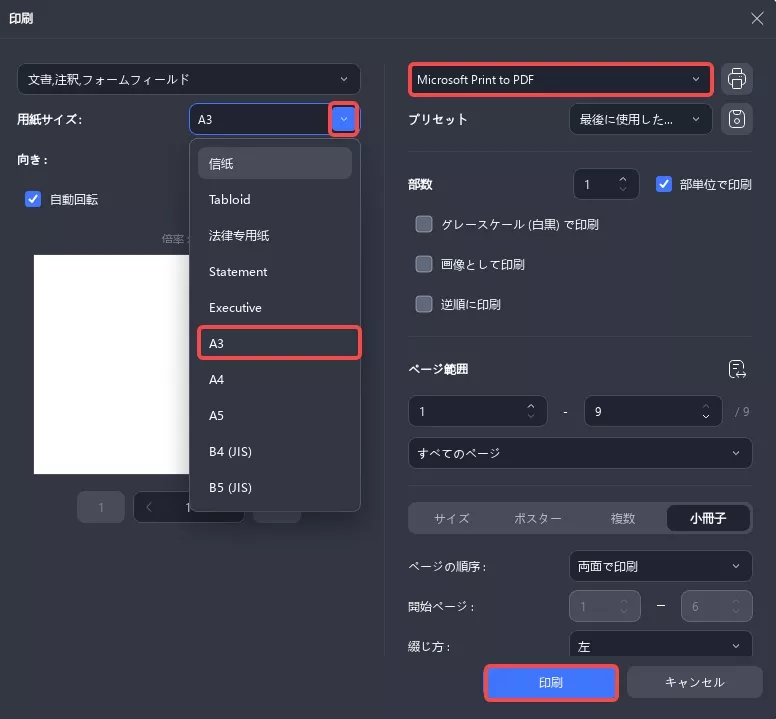Select Executive paper size
The height and width of the screenshot is (719, 776).
click(275, 308)
